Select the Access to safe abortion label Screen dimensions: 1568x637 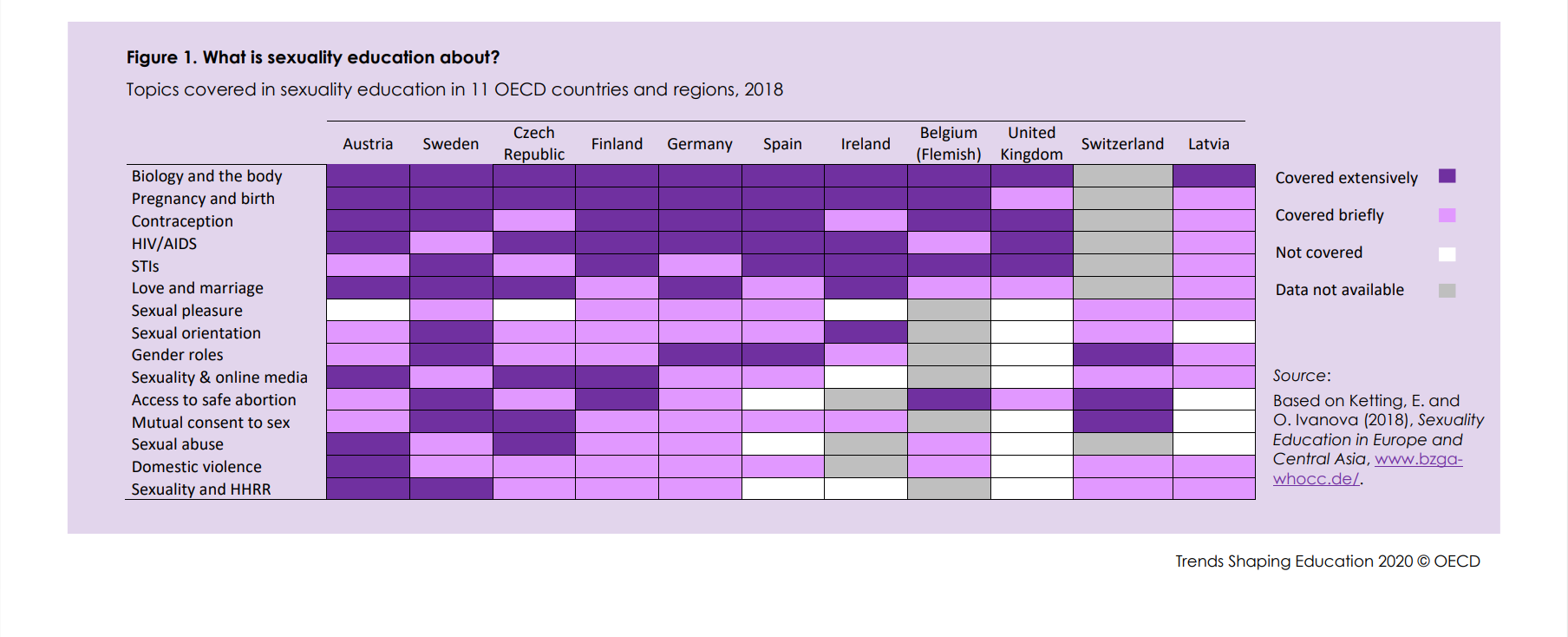pos(213,400)
